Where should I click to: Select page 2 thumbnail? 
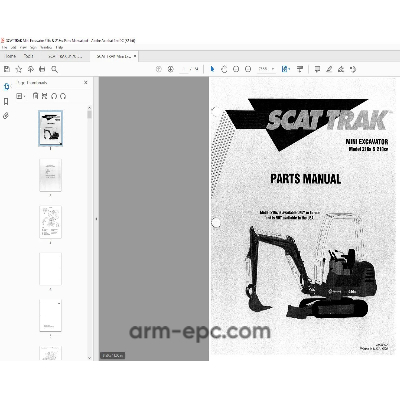point(50,175)
